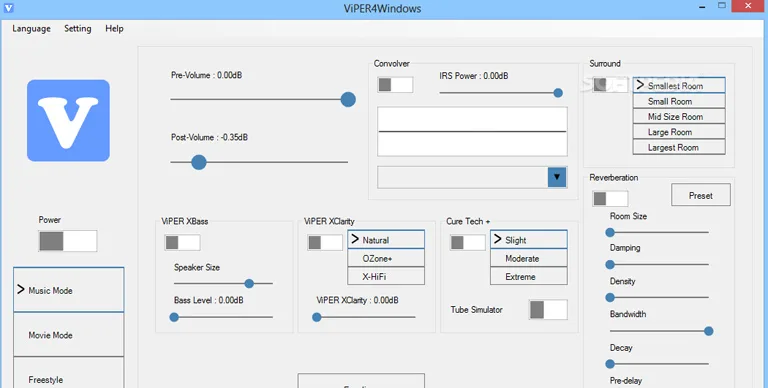Click the large ViPER V logo
Viewport: 768px width, 388px height.
coord(68,121)
